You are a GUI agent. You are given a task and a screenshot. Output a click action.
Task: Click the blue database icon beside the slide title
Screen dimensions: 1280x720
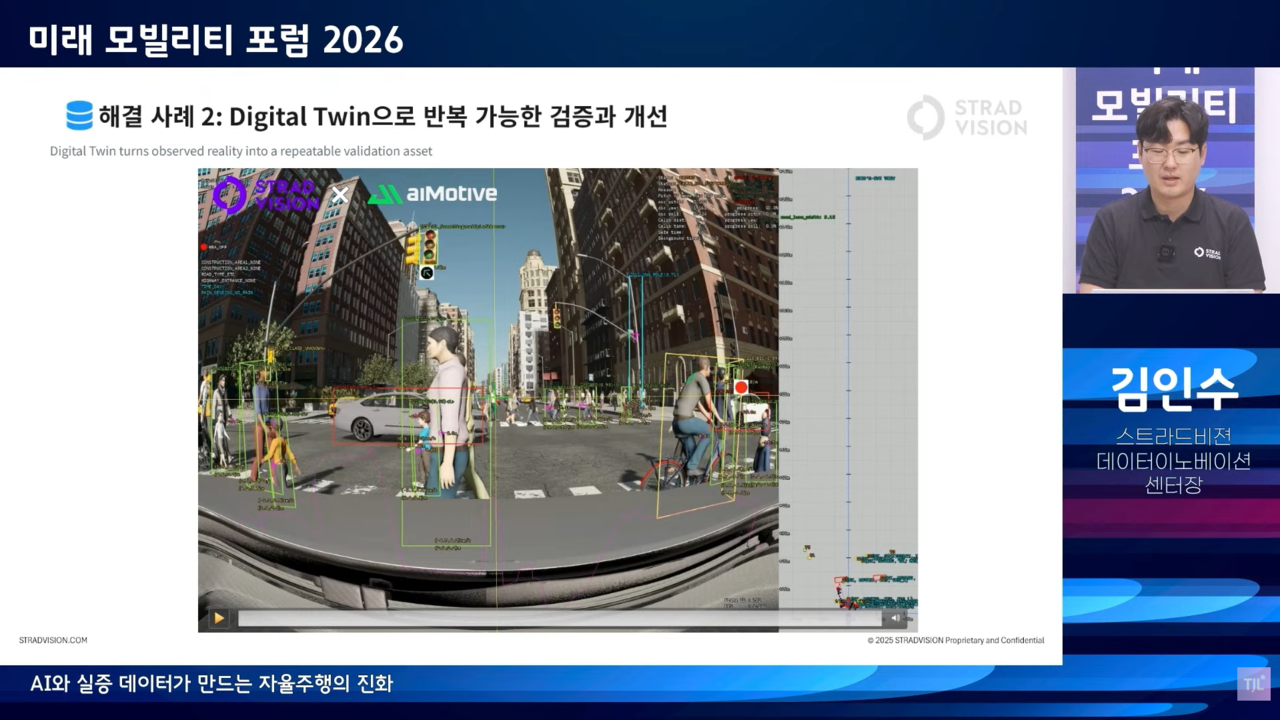coord(79,116)
